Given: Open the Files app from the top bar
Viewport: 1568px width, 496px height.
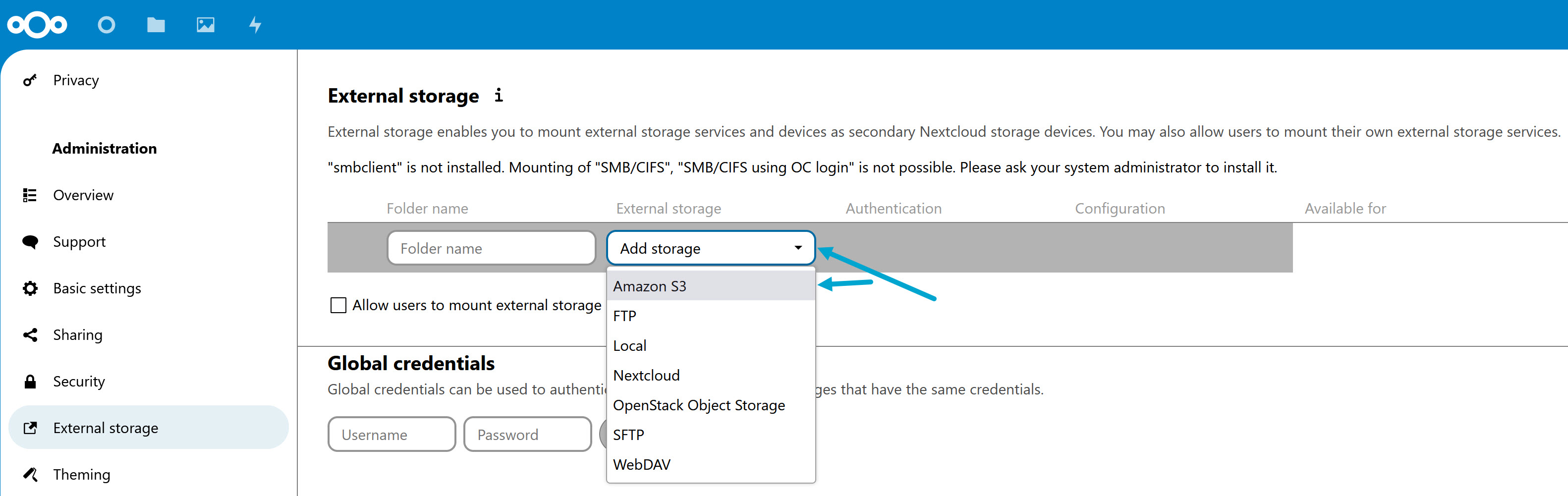Looking at the screenshot, I should point(156,24).
